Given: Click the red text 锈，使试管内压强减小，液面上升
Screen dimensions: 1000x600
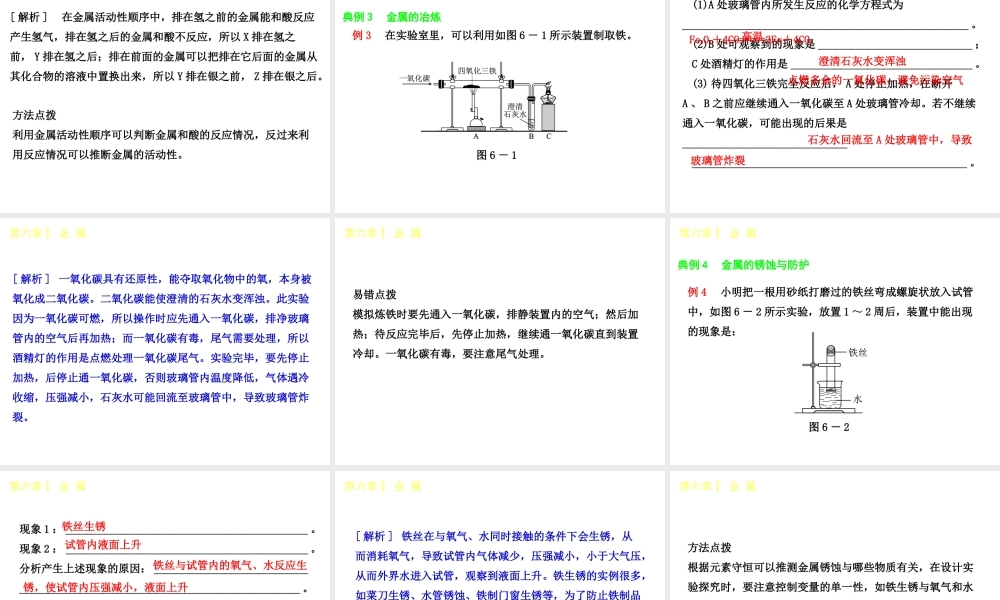Looking at the screenshot, I should tap(105, 587).
